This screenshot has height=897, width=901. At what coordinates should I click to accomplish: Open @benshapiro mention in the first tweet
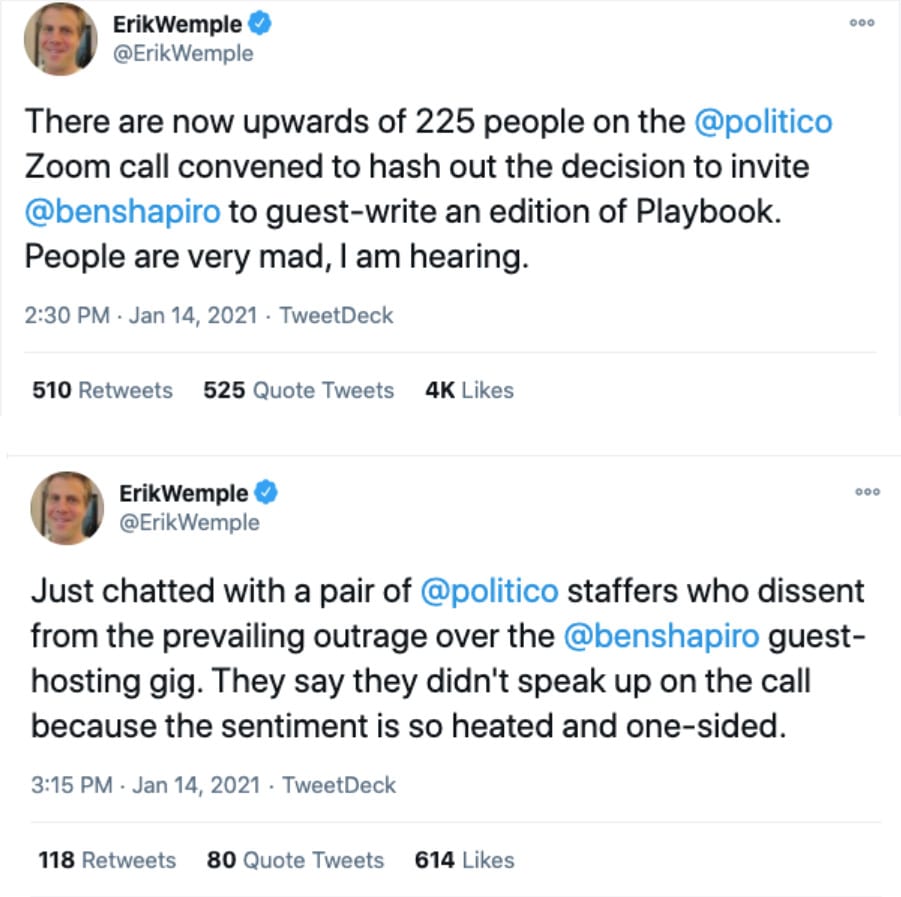(127, 212)
